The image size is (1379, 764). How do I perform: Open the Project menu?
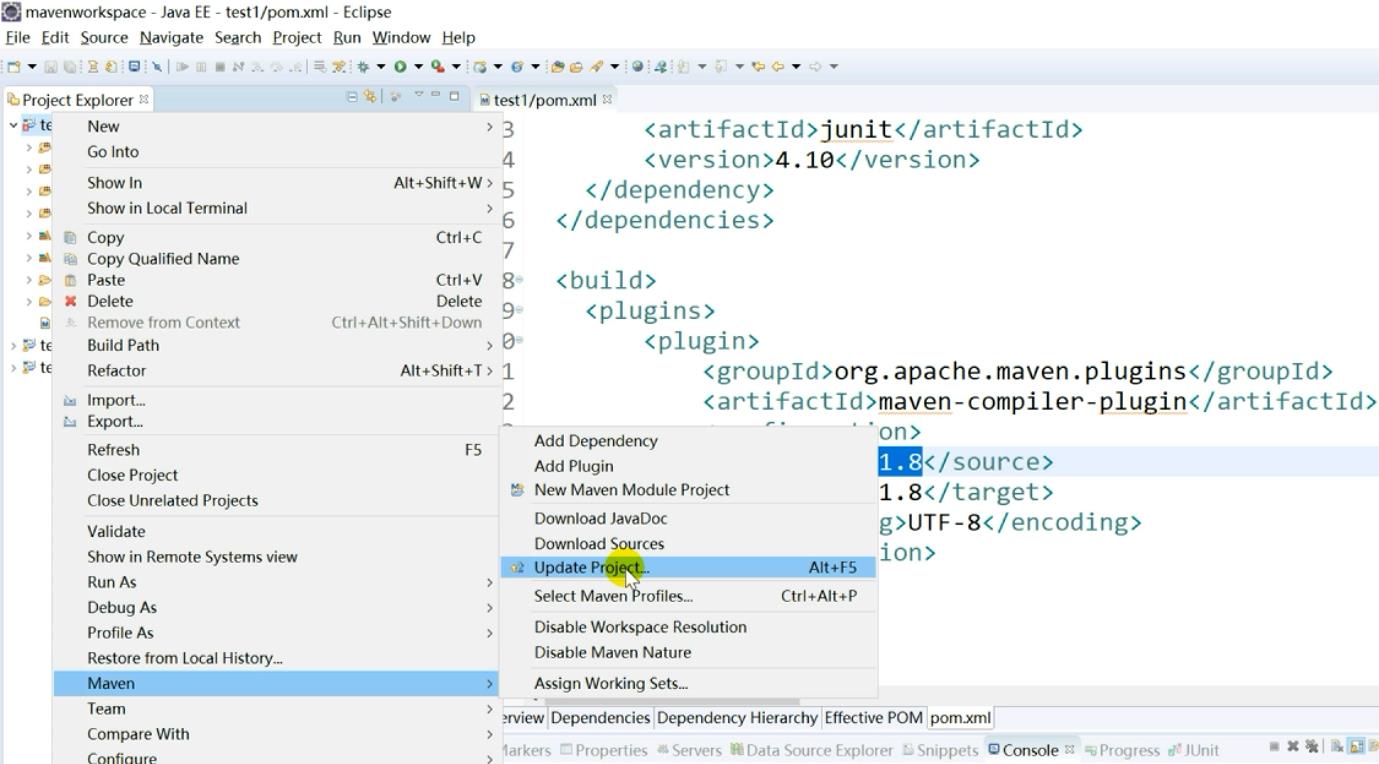(x=297, y=37)
